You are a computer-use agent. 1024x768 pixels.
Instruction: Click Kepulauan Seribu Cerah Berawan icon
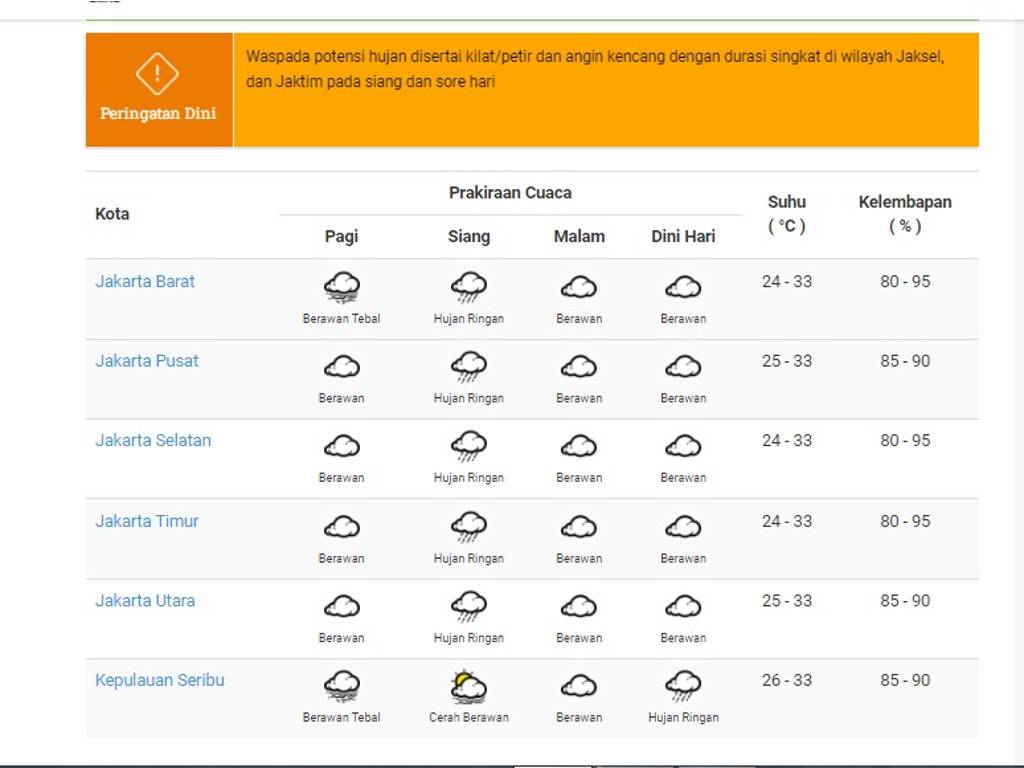[x=468, y=687]
